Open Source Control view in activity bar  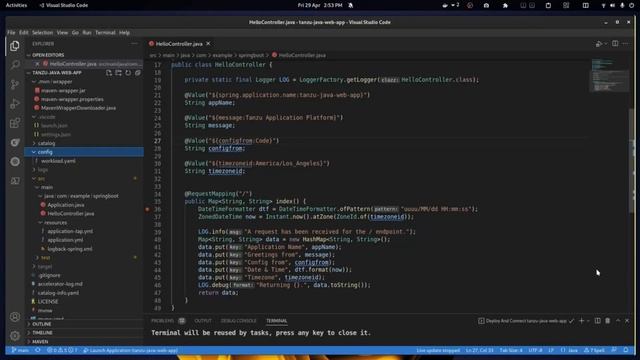pos(15,84)
